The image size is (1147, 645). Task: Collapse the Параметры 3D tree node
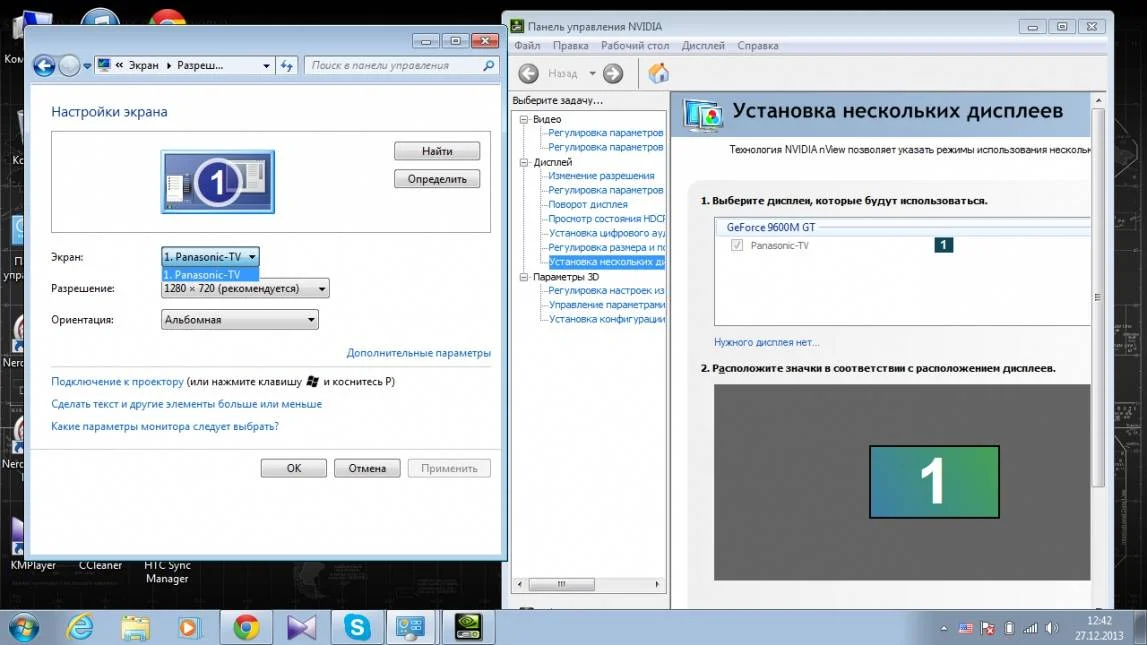tap(524, 277)
